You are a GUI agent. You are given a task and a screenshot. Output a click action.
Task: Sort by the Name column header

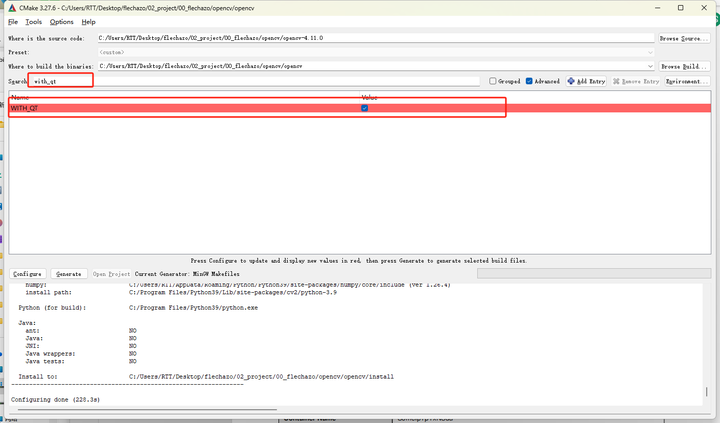pos(184,97)
